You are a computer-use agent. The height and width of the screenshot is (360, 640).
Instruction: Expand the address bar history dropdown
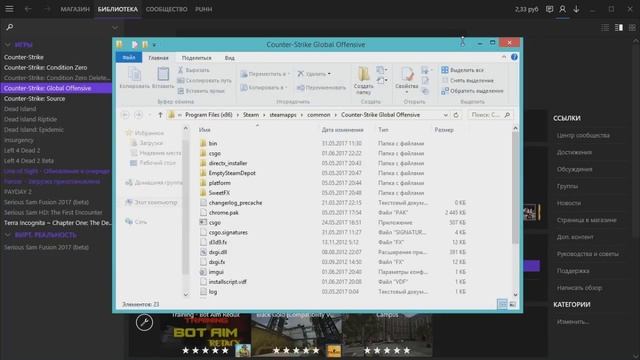[445, 115]
